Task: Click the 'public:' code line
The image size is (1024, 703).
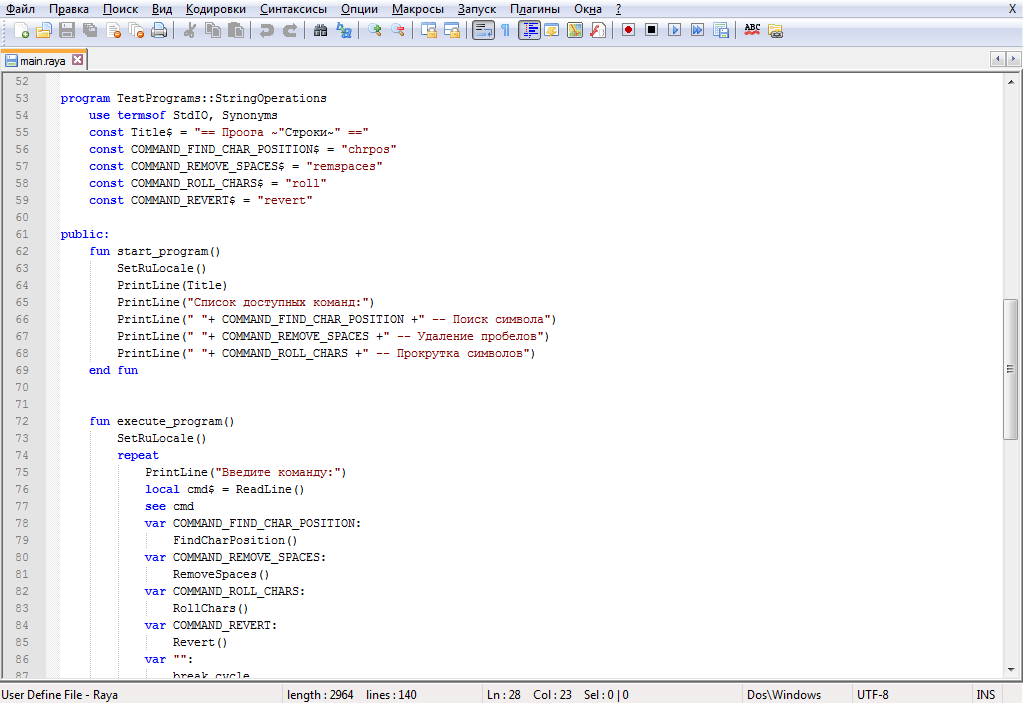Action: (85, 234)
